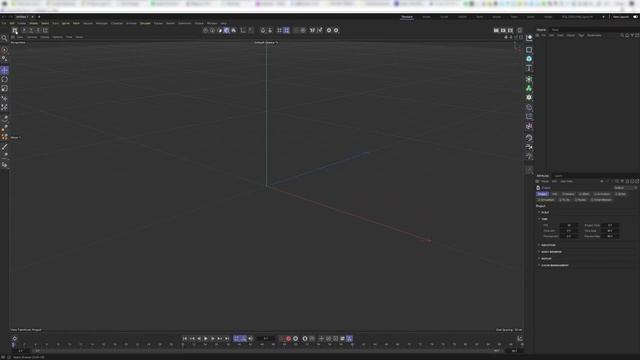
Task: Switch to Edges mode
Action: pos(212,30)
